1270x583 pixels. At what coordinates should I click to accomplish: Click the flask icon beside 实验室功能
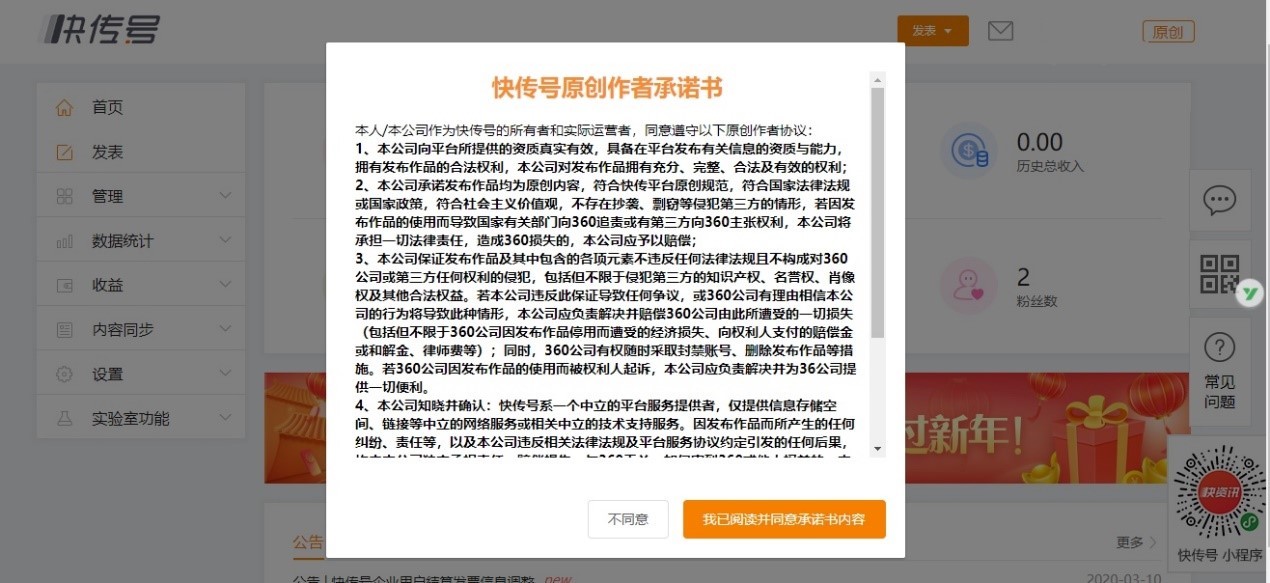click(65, 418)
